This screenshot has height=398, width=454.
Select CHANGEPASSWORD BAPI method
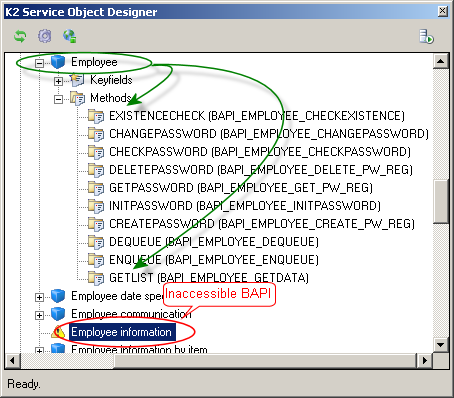(x=269, y=134)
